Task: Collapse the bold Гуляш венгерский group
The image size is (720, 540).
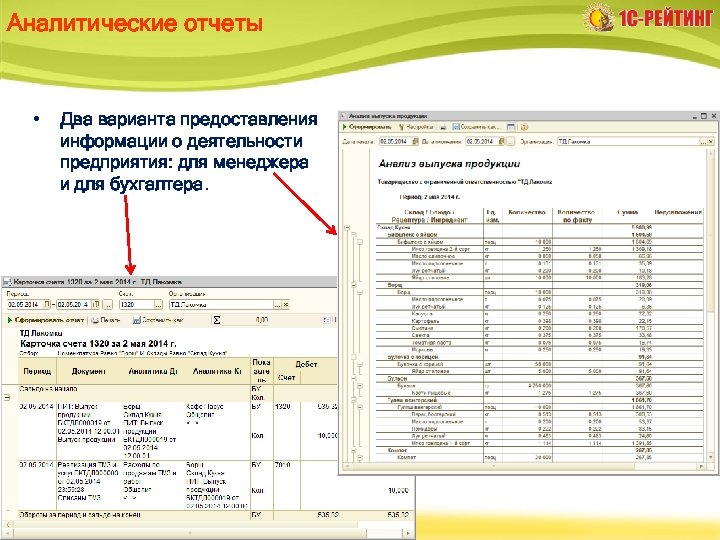Action: (x=354, y=400)
